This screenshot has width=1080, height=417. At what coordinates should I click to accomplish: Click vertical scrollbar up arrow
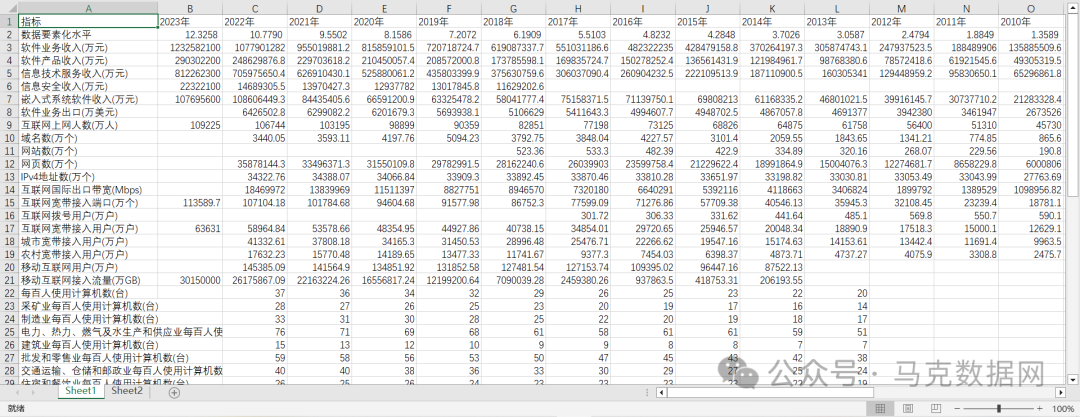click(x=1072, y=8)
